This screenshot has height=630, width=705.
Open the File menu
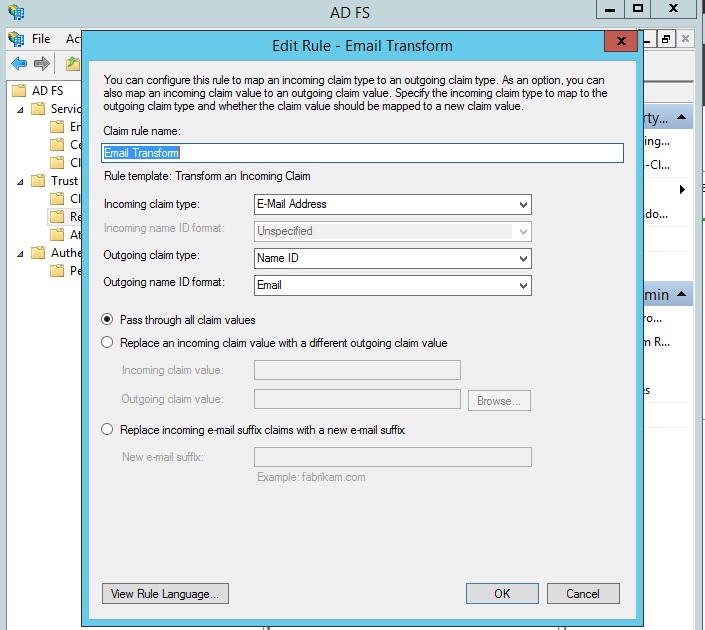click(41, 39)
